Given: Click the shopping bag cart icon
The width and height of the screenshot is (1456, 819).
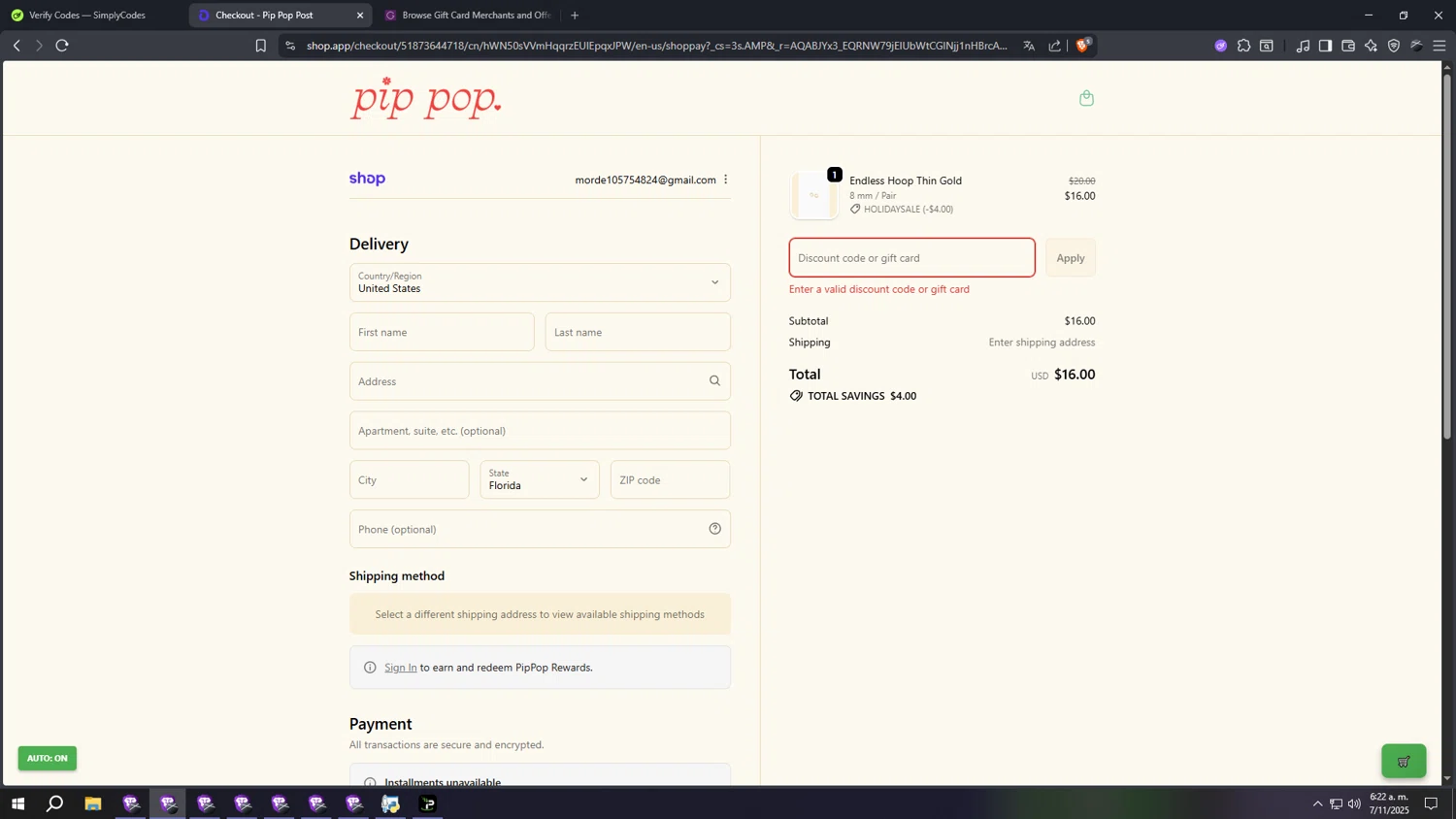Looking at the screenshot, I should coord(1086,98).
